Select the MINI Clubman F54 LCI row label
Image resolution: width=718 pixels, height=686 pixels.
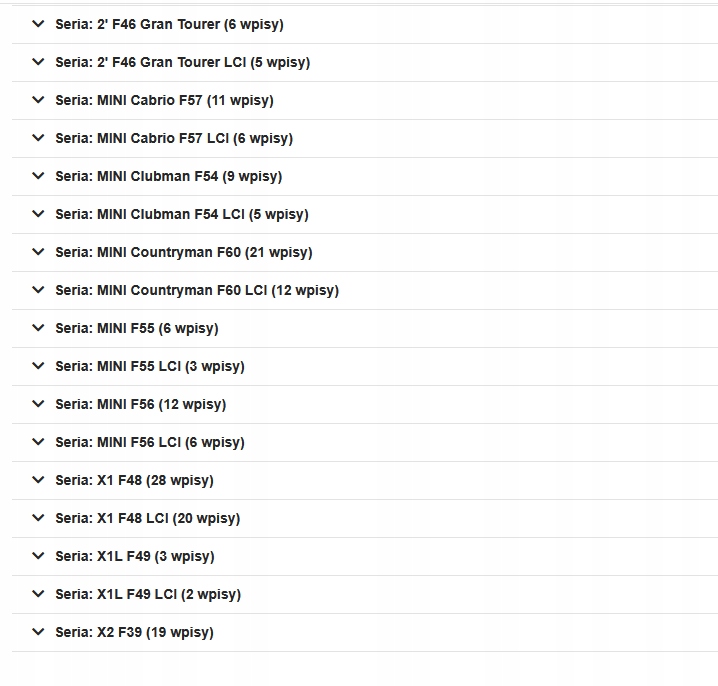(182, 214)
